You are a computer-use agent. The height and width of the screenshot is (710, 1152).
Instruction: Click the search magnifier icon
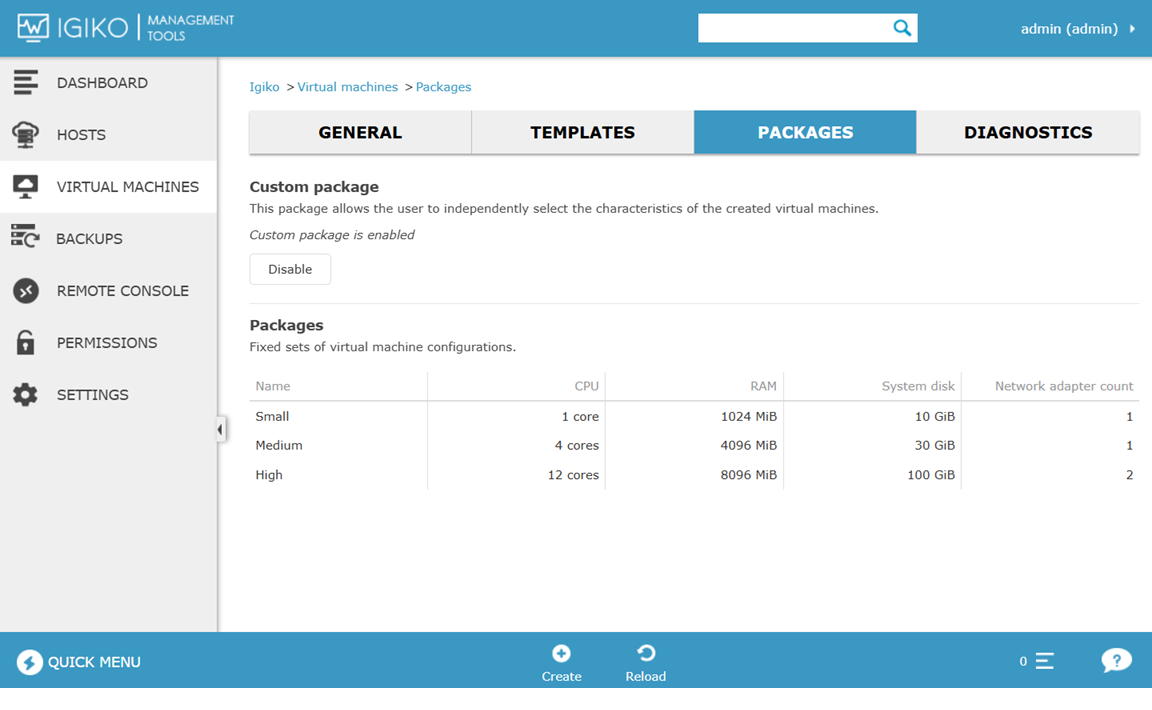901,28
